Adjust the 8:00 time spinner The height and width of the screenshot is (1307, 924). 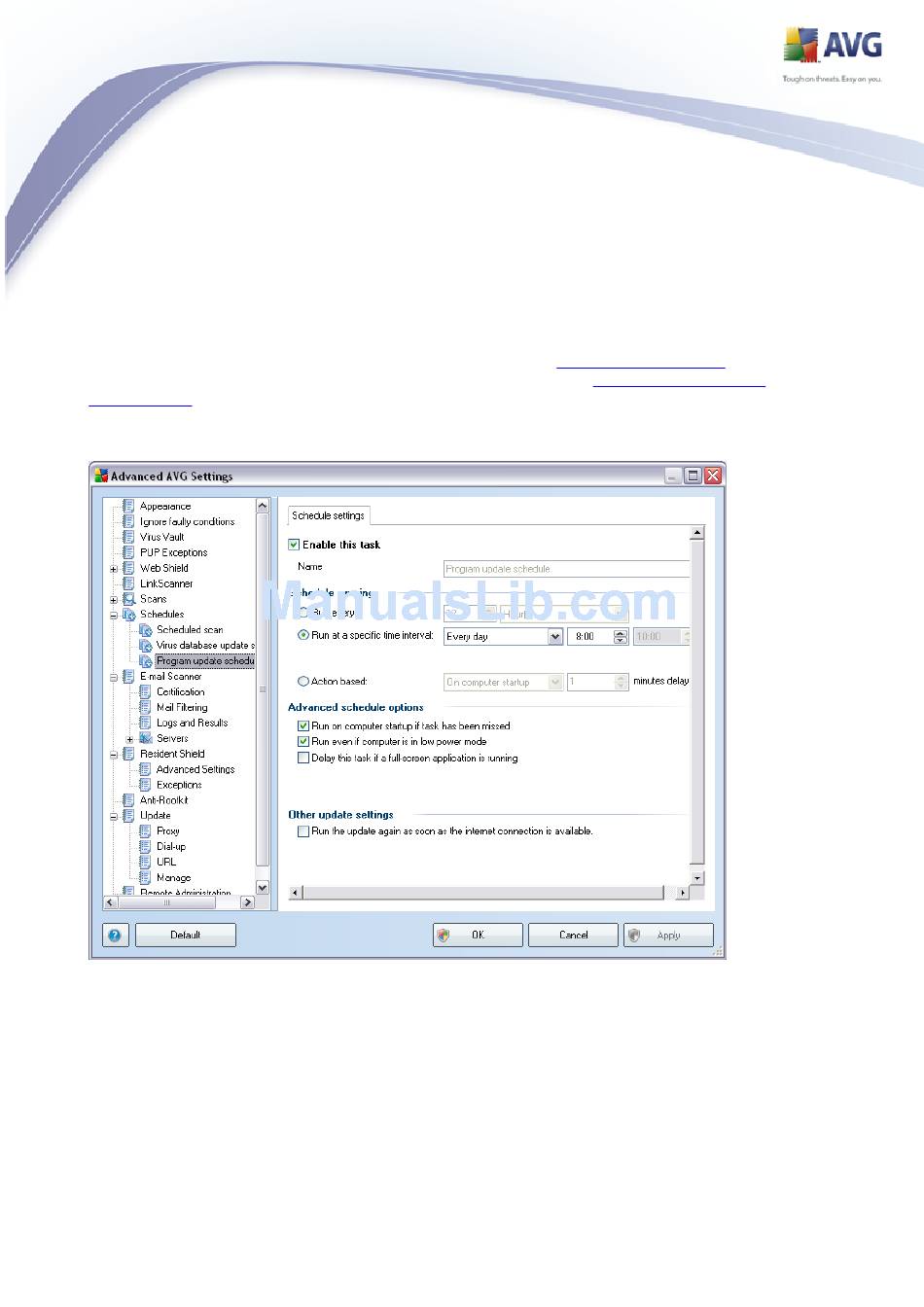(x=621, y=637)
